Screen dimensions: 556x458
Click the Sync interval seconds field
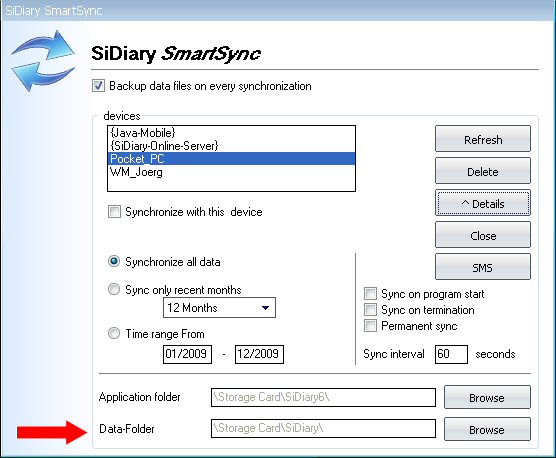point(451,354)
